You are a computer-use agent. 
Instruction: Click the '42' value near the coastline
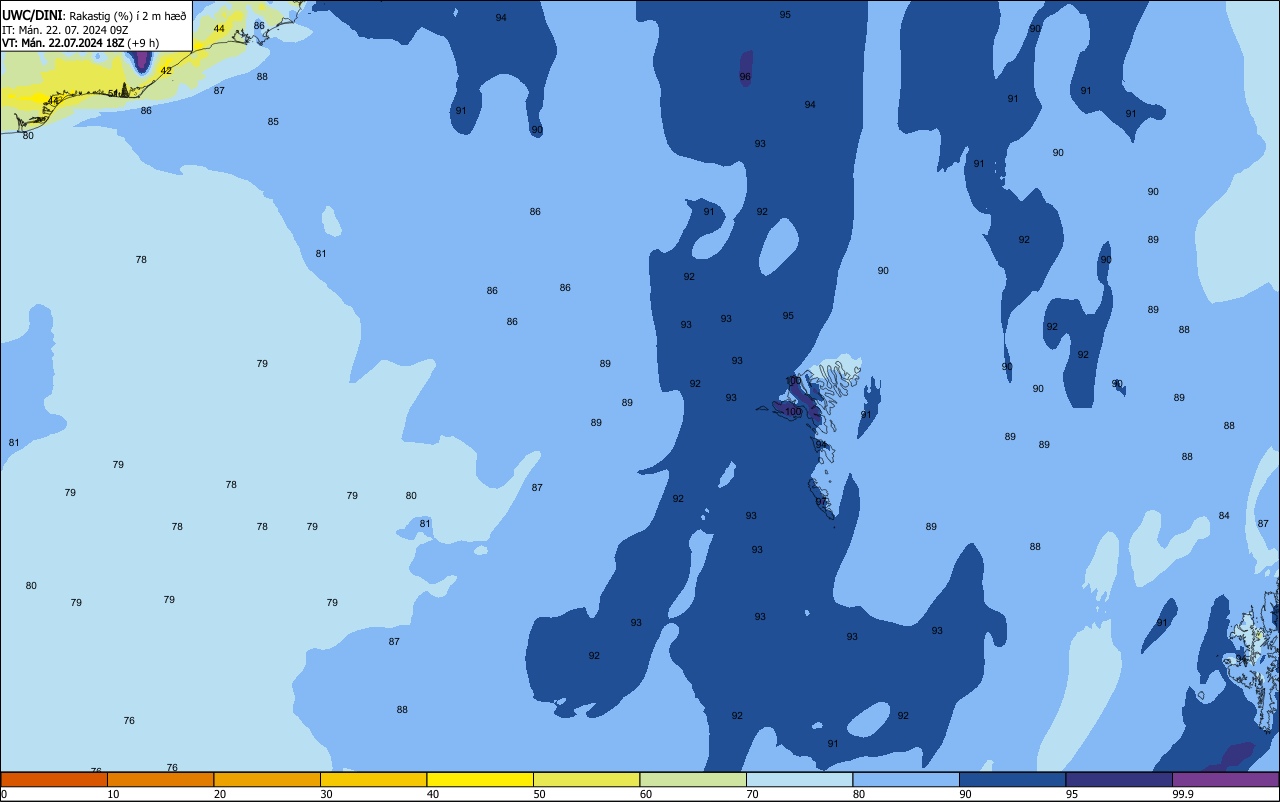click(166, 71)
